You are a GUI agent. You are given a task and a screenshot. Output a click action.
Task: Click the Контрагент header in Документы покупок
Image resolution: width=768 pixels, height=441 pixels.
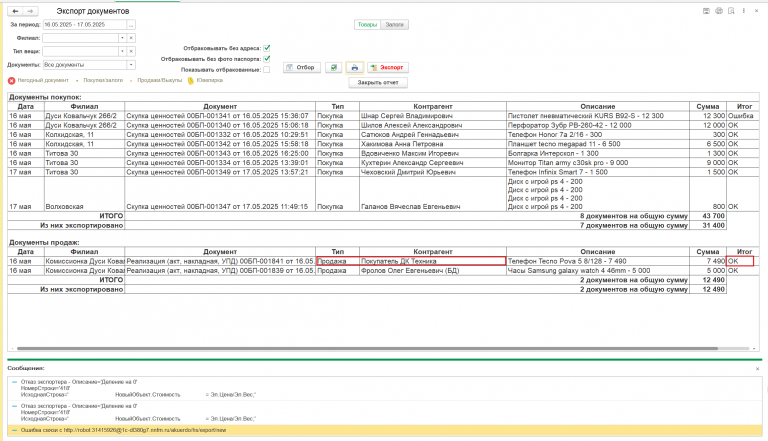pyautogui.click(x=432, y=106)
